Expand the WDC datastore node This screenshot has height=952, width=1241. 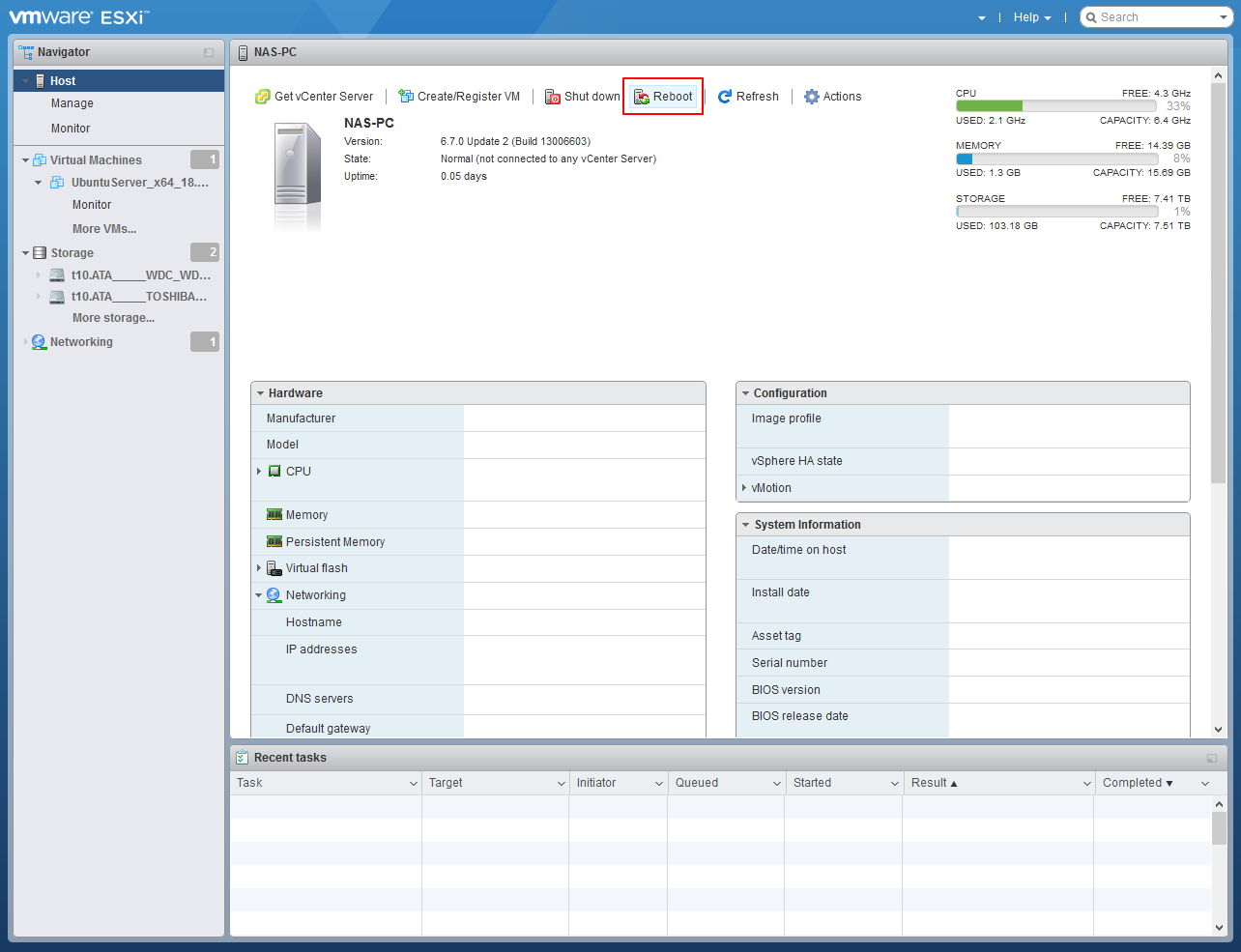click(39, 275)
